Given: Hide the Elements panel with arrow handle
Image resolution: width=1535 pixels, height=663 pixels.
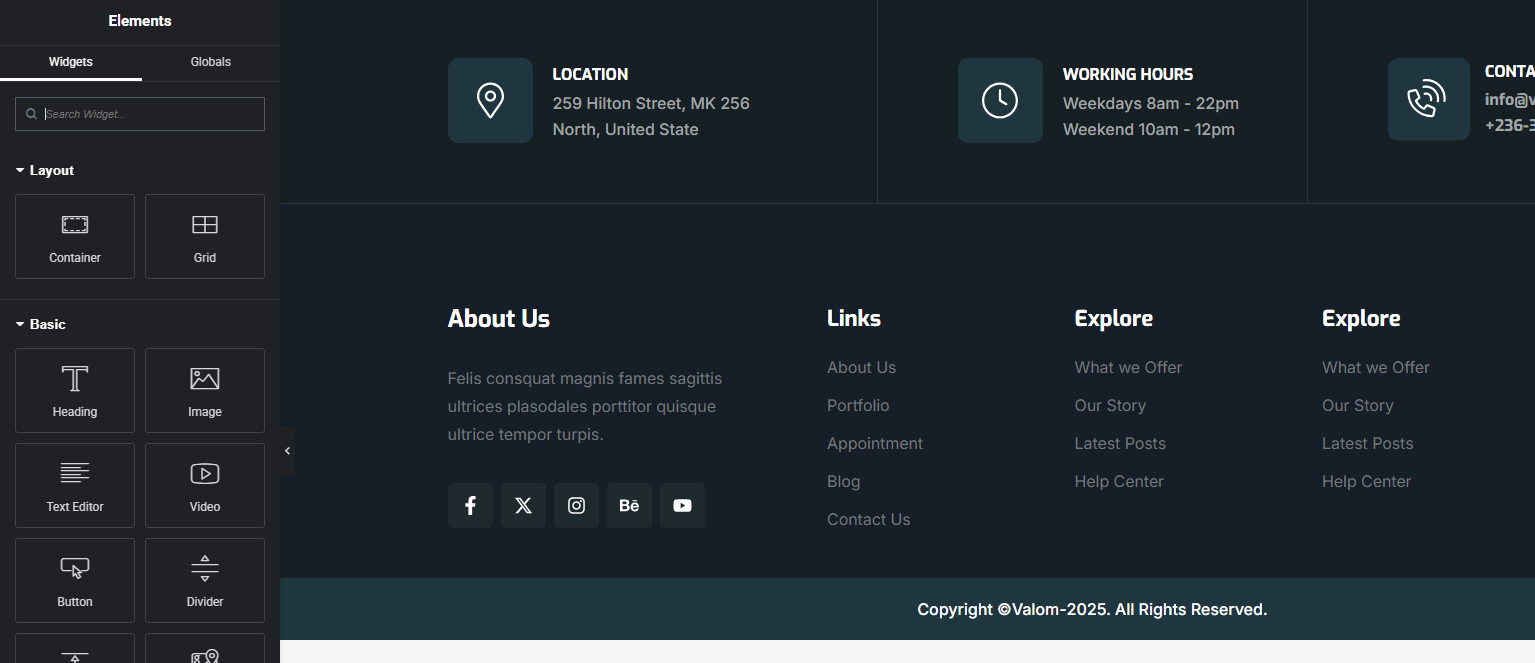Looking at the screenshot, I should (x=287, y=451).
